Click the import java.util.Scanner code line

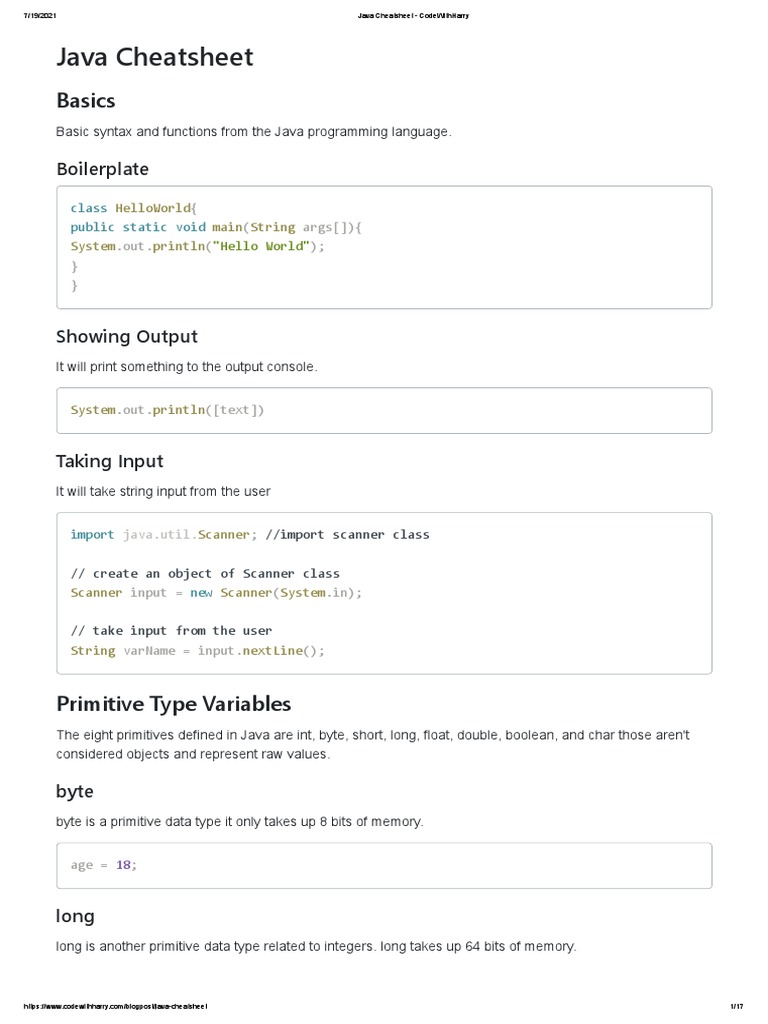(x=250, y=534)
